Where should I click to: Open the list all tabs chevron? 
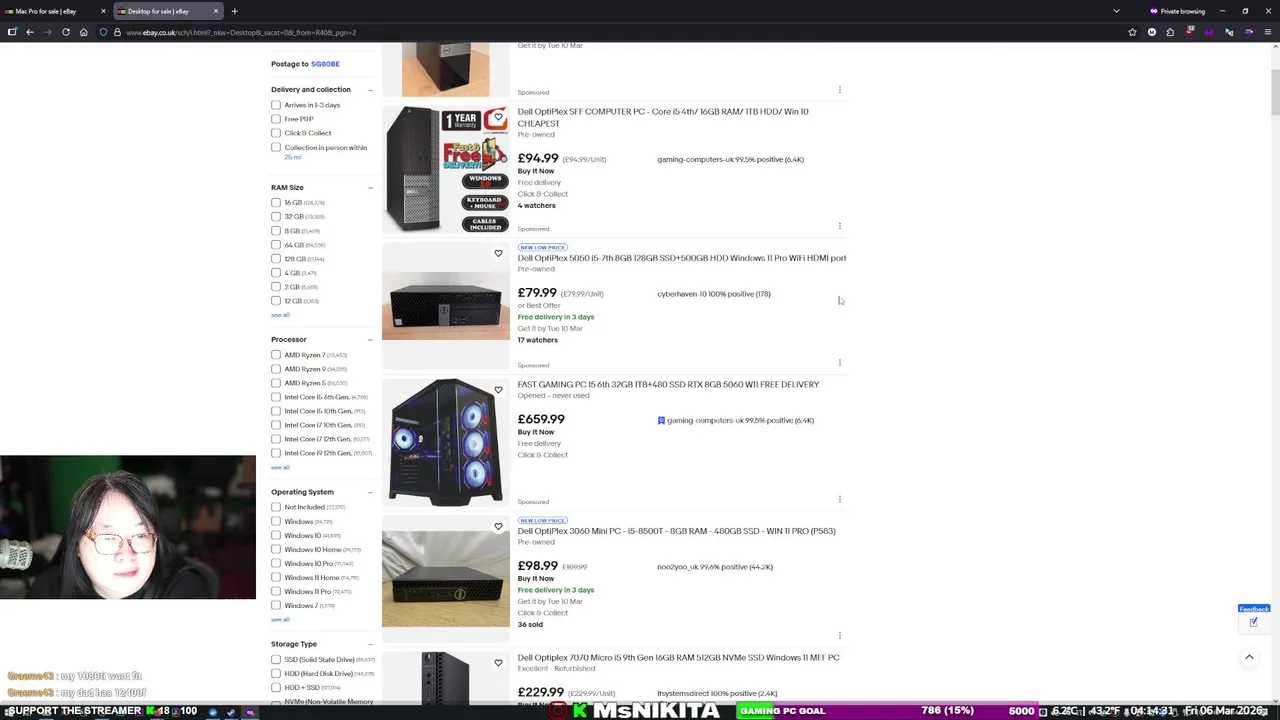1116,11
